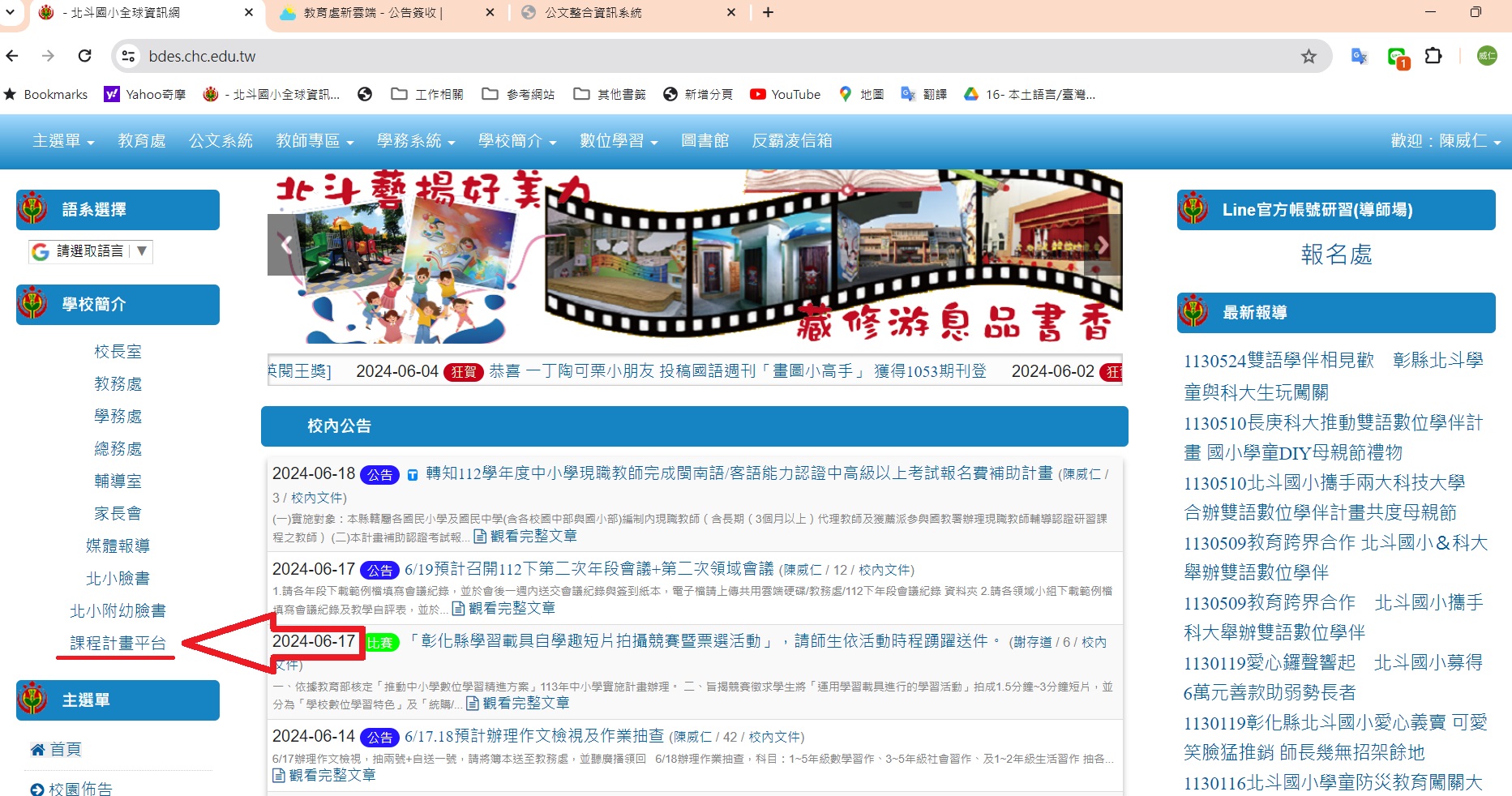Open 6/17.18預計辦理作文檢視及作業抽查 announcement
The image size is (1512, 796).
click(x=534, y=736)
